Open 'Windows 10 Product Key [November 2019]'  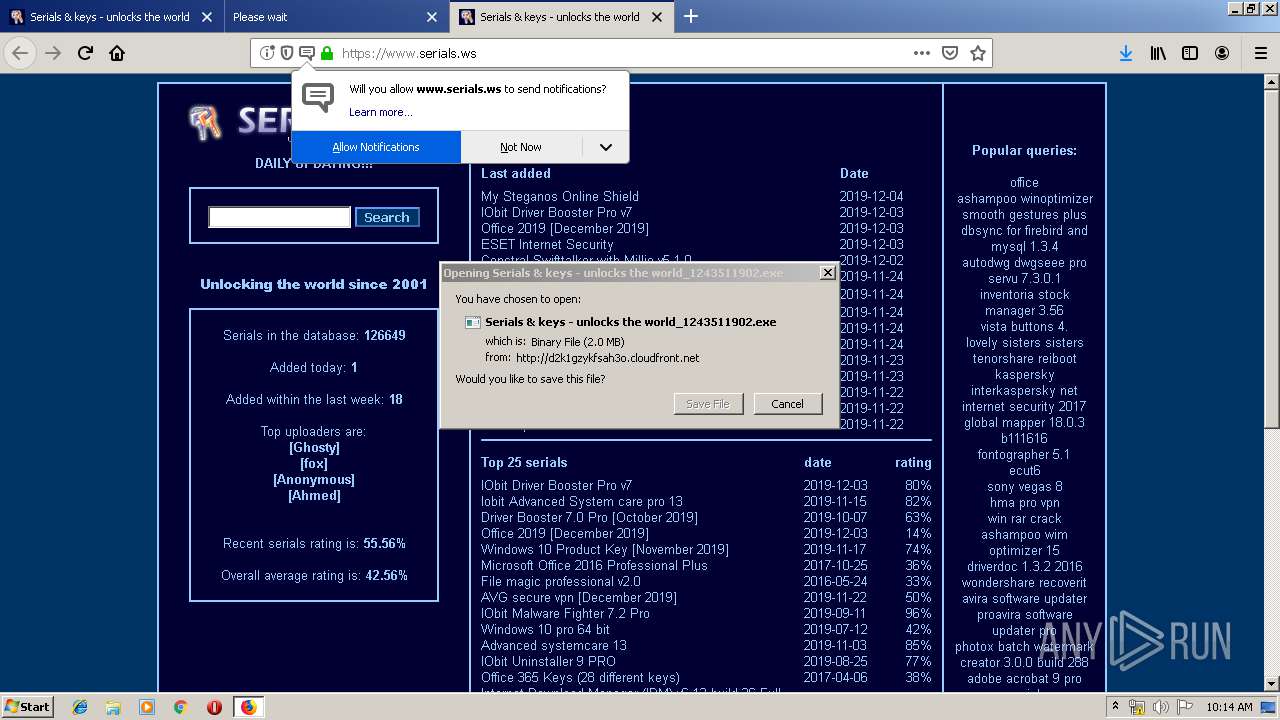pyautogui.click(x=604, y=549)
